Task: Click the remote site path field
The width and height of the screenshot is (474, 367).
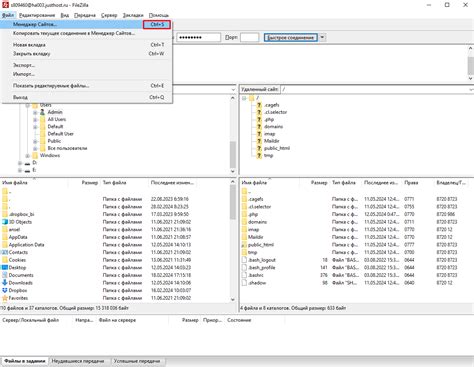Action: [374, 89]
